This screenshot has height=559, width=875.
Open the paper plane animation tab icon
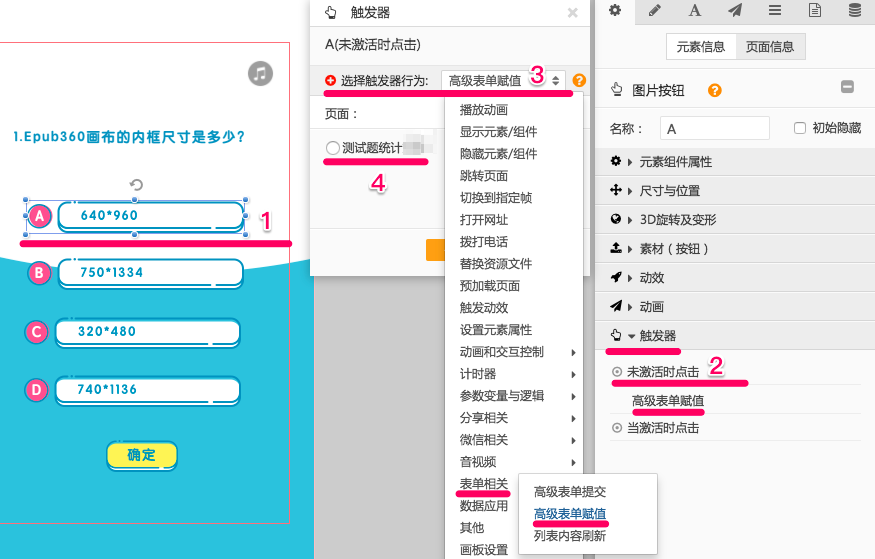tap(734, 11)
